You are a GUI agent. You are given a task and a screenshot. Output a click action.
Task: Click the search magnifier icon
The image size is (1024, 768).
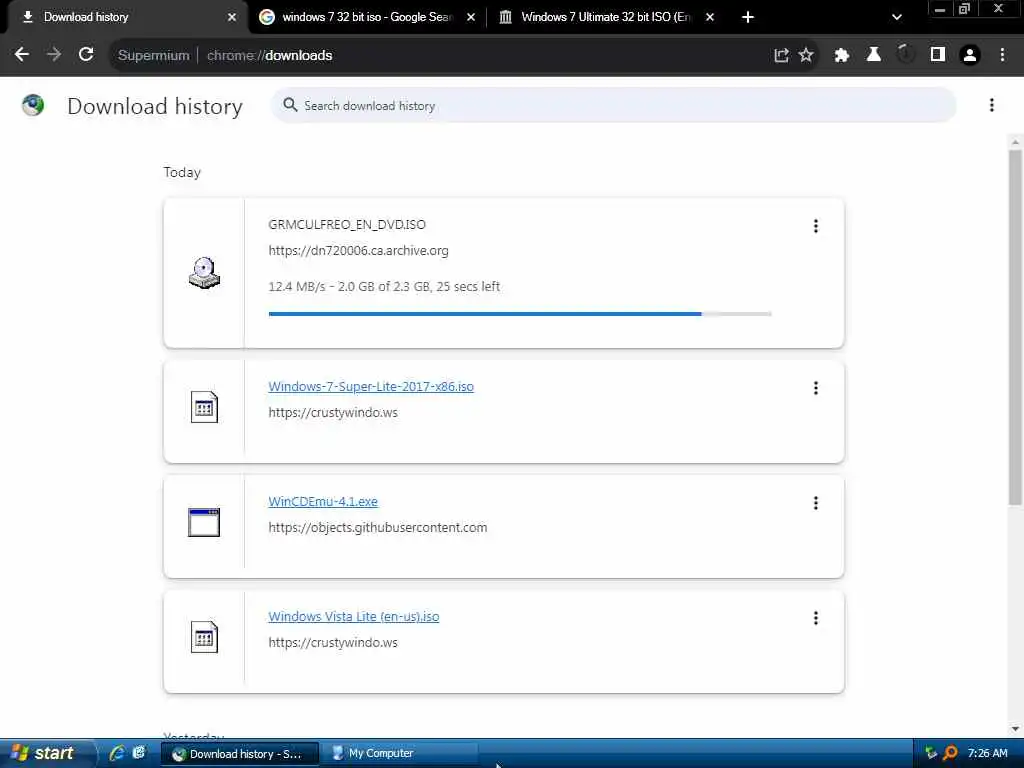point(290,105)
